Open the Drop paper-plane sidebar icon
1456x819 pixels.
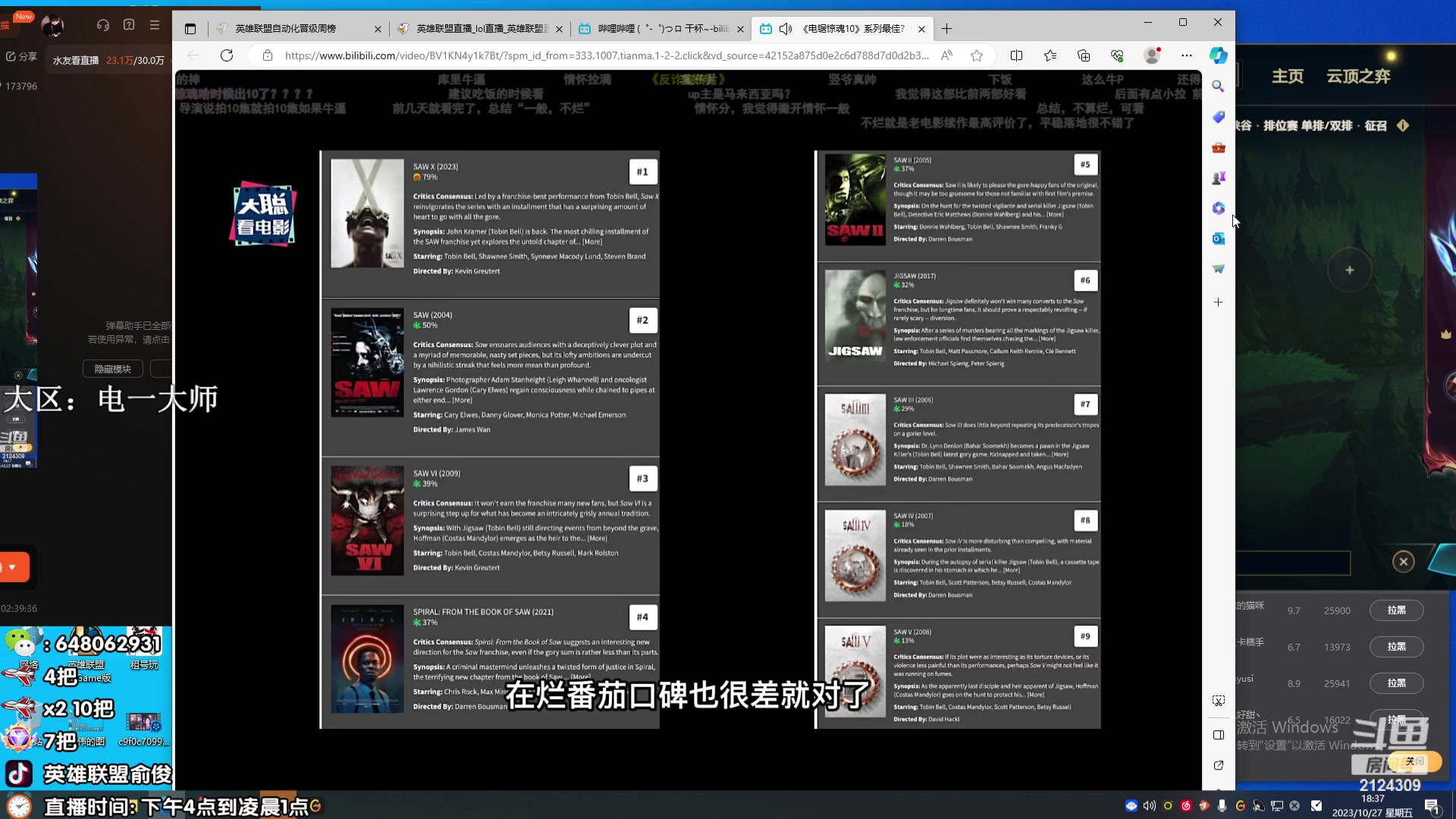coord(1218,268)
